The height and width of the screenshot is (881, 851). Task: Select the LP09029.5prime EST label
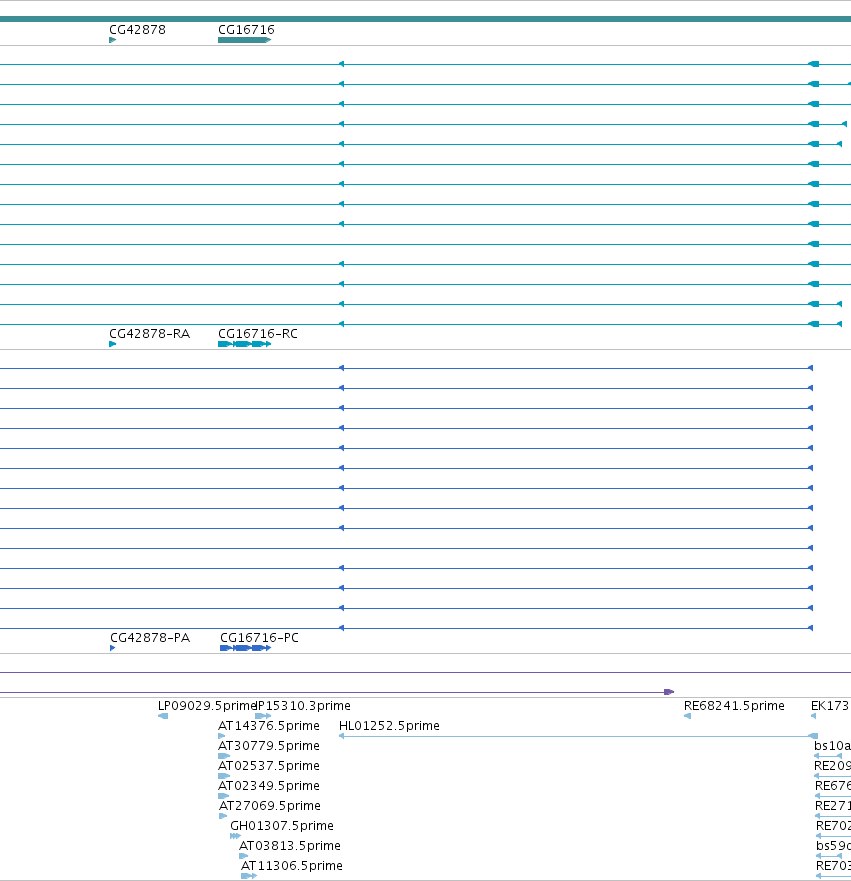pos(207,706)
